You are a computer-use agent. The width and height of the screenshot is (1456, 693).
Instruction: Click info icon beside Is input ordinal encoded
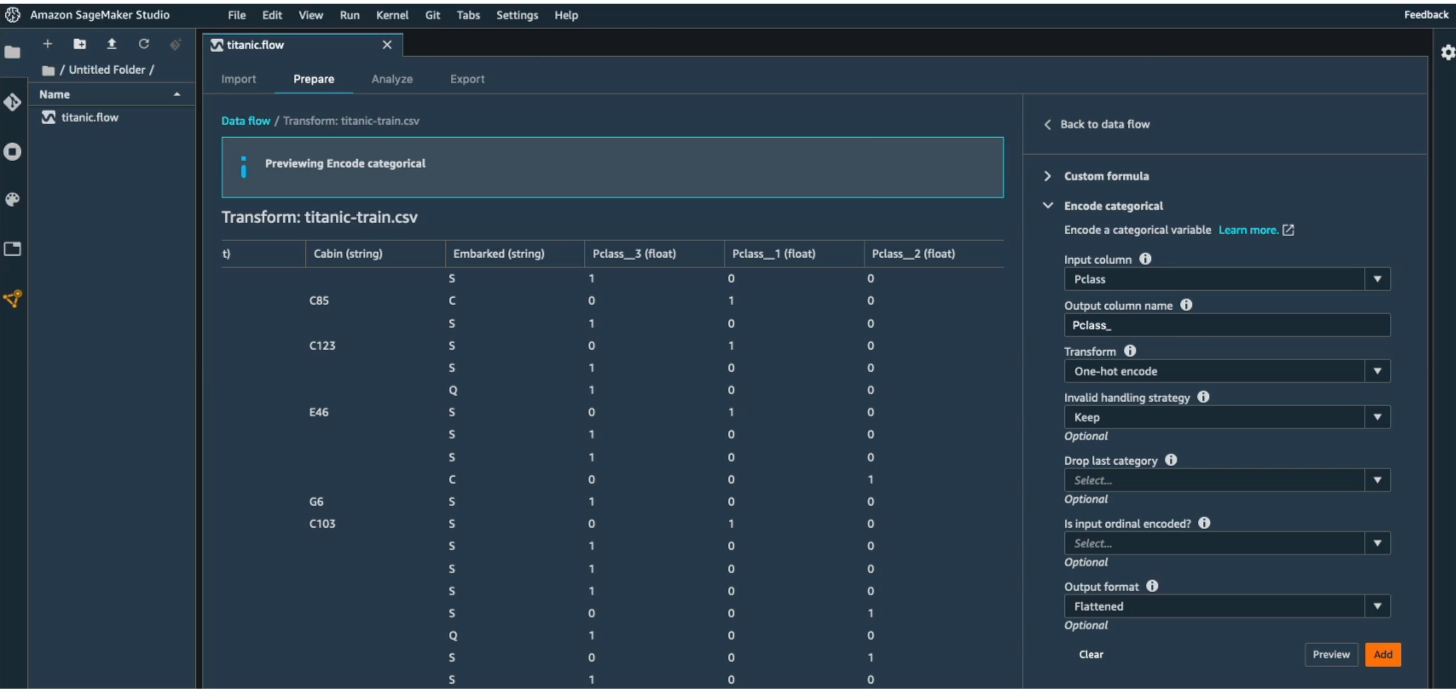point(1204,523)
